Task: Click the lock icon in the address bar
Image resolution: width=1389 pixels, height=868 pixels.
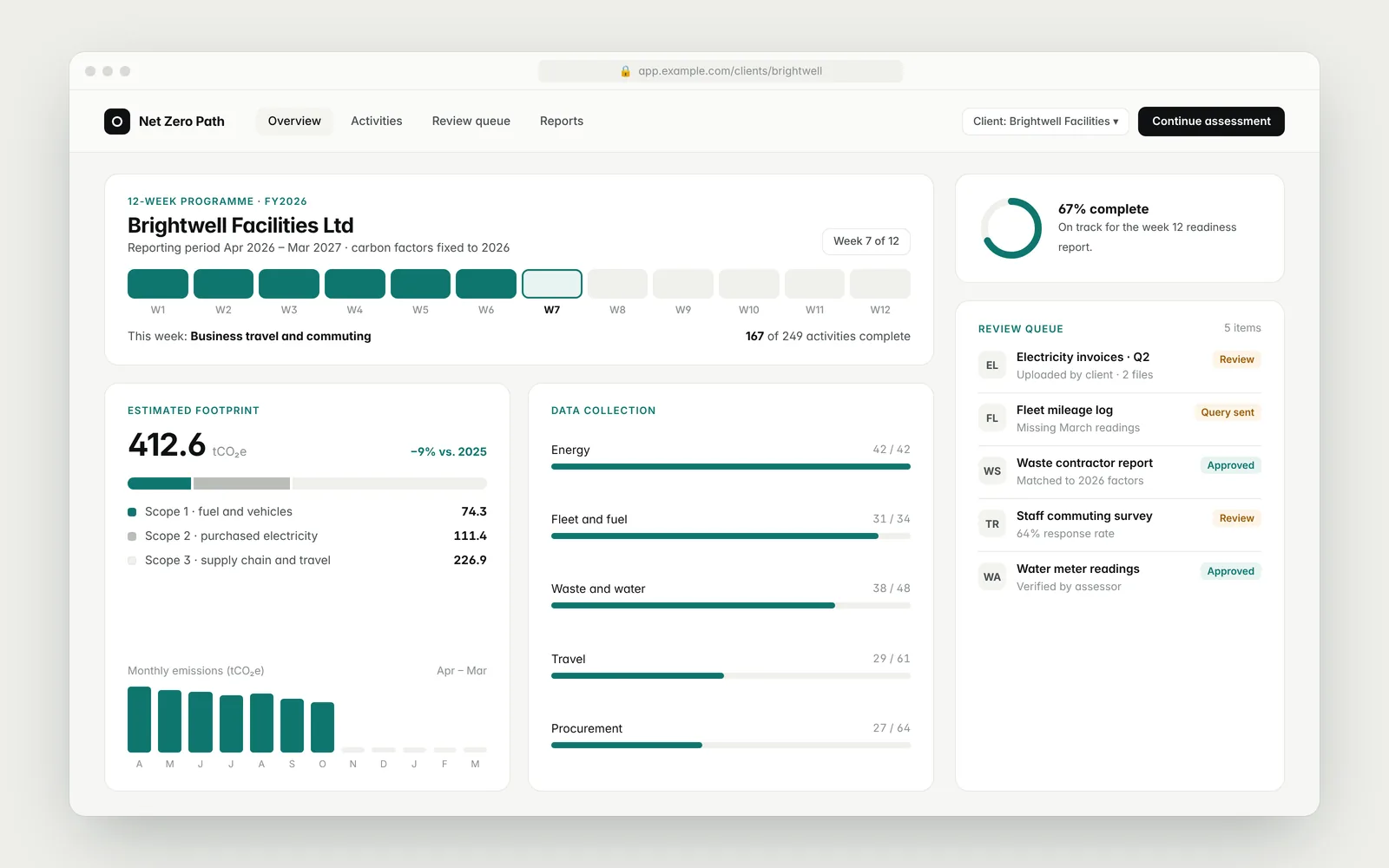Action: coord(625,71)
